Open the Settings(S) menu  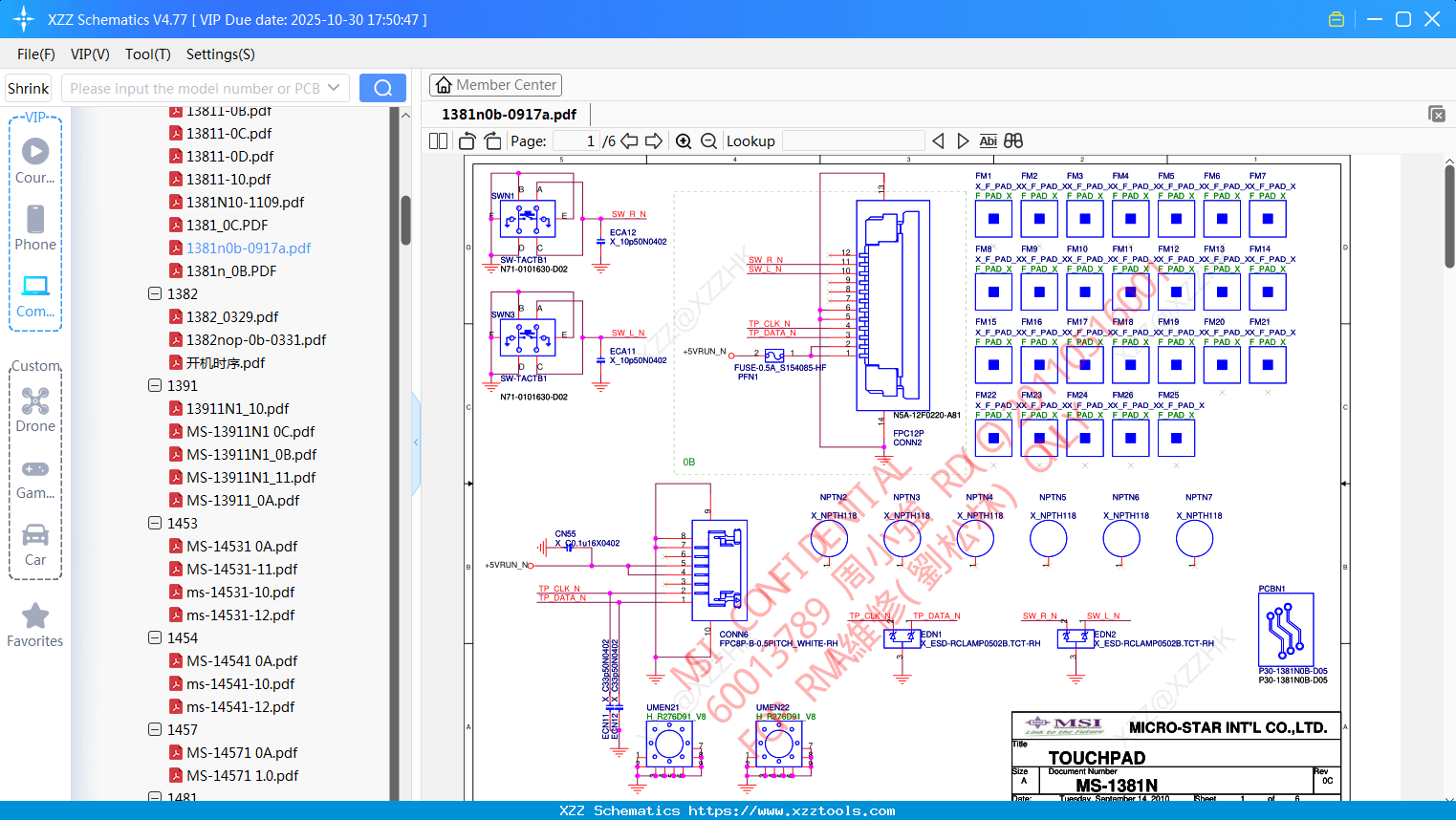(220, 54)
